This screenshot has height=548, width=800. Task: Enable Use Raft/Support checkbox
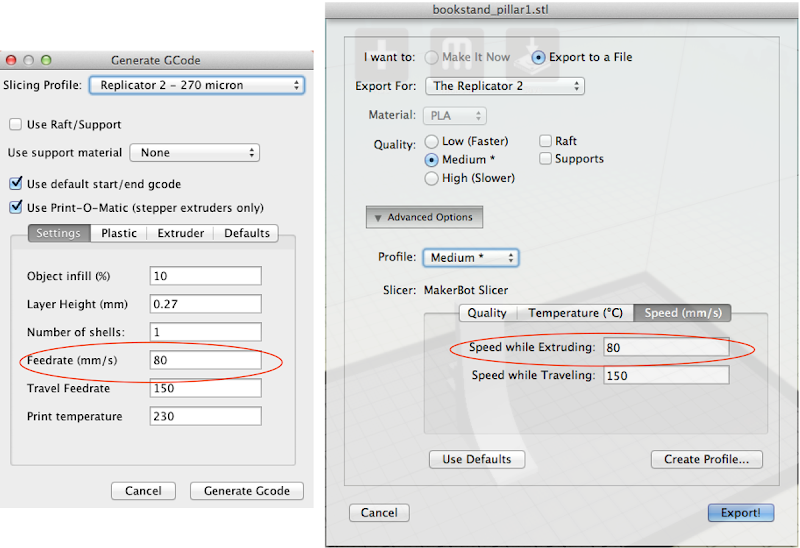(16, 124)
